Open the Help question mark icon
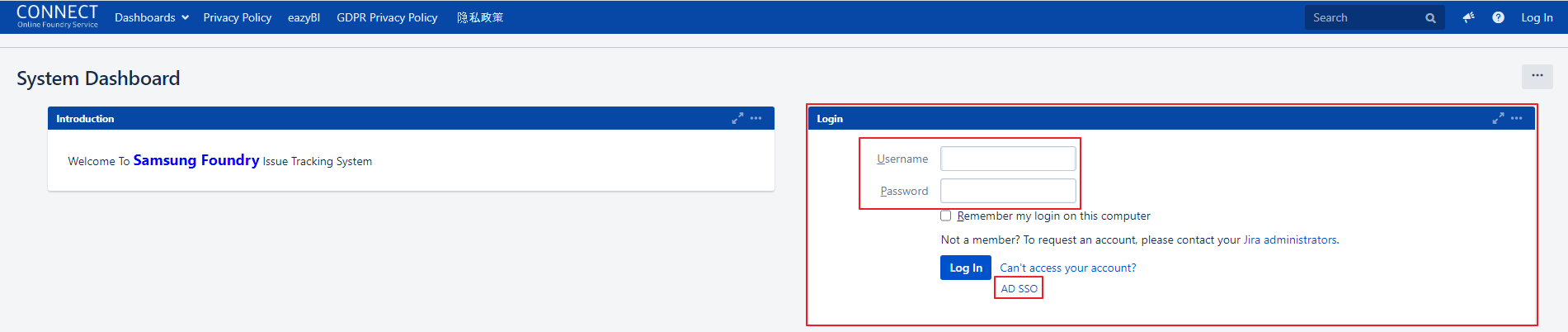This screenshot has width=1568, height=332. 1498,17
